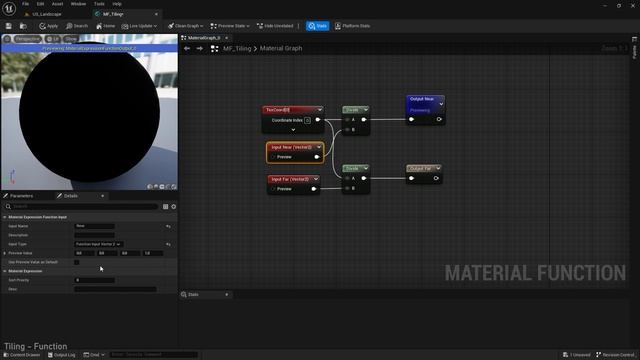640x360 pixels.
Task: Open the File menu
Action: click(x=25, y=4)
